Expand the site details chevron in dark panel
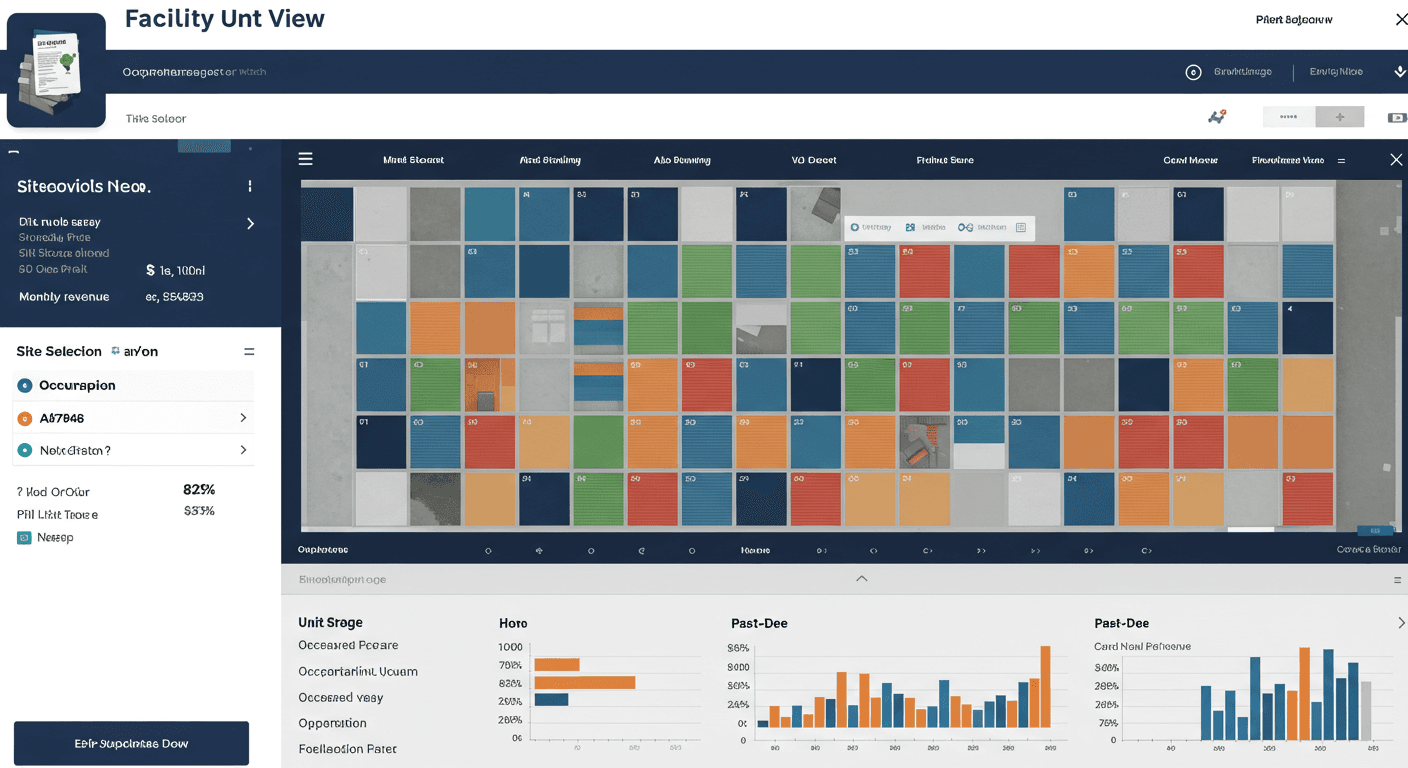The height and width of the screenshot is (768, 1408). [x=250, y=223]
